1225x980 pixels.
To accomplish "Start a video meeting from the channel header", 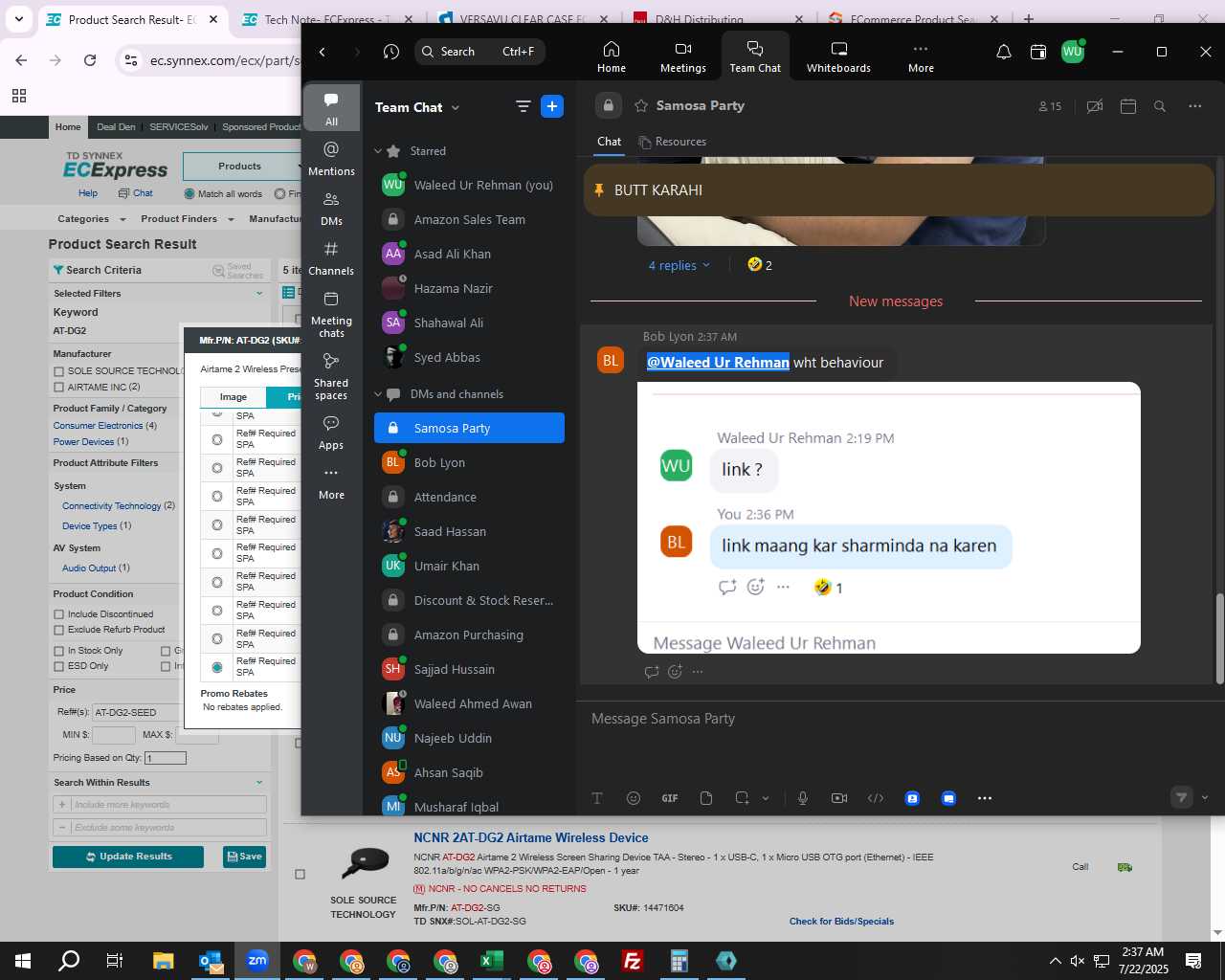I will point(1095,106).
